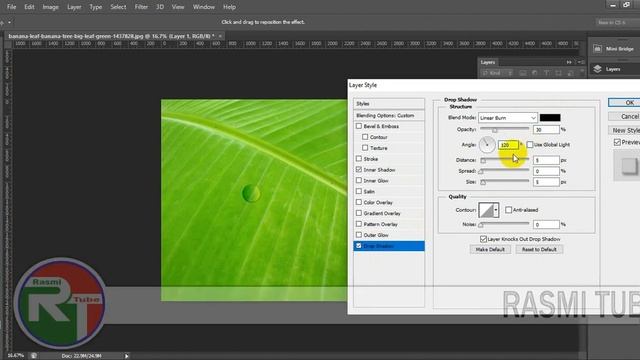The height and width of the screenshot is (360, 640).
Task: Select the Styles list header
Action: (x=389, y=104)
